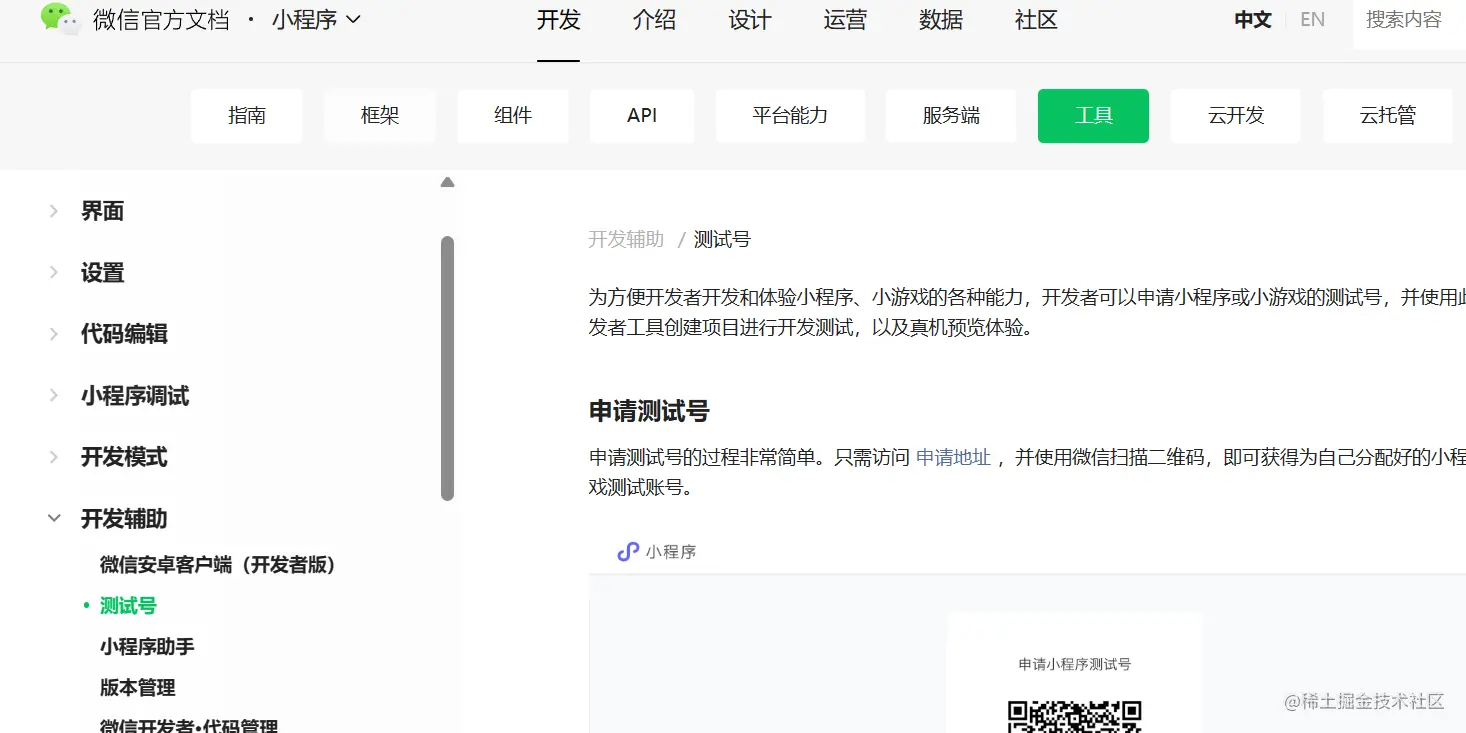Select the 运营 top navigation tab
The image size is (1466, 733).
tap(845, 20)
